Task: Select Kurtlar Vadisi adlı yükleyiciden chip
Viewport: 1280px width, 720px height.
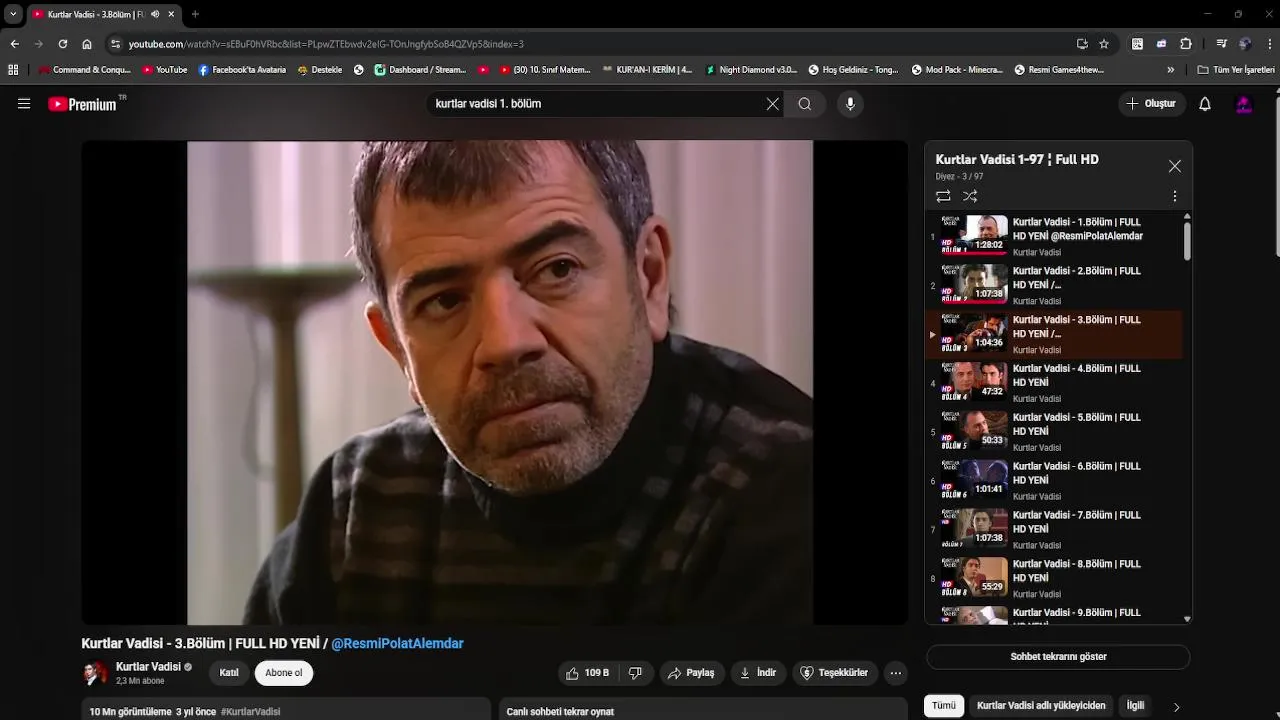Action: (x=1041, y=706)
